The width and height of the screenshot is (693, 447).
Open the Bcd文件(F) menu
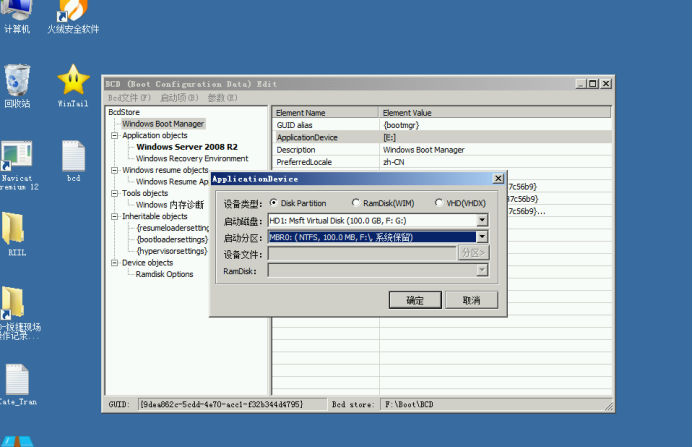[x=129, y=98]
